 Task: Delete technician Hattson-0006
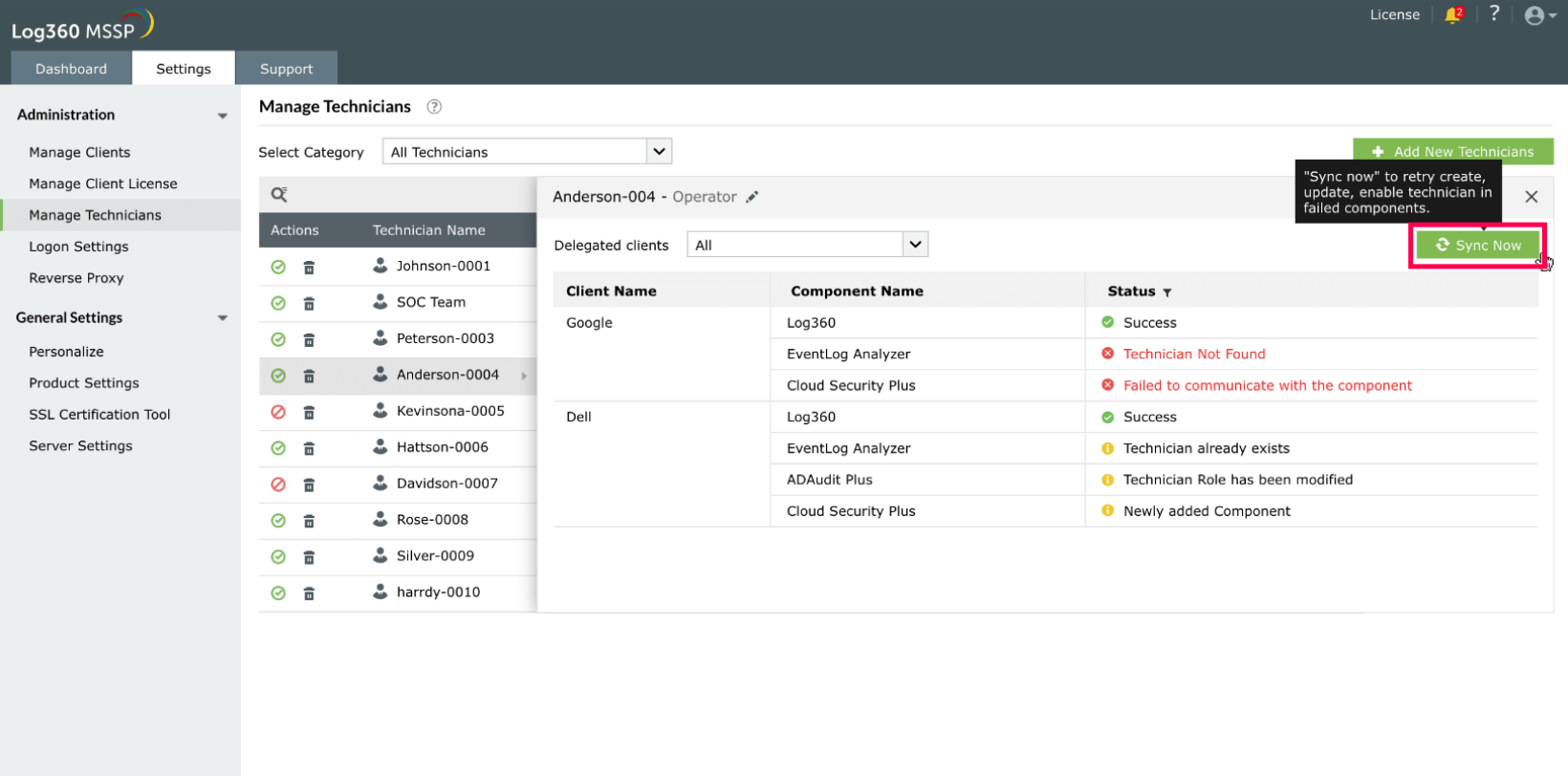tap(309, 449)
